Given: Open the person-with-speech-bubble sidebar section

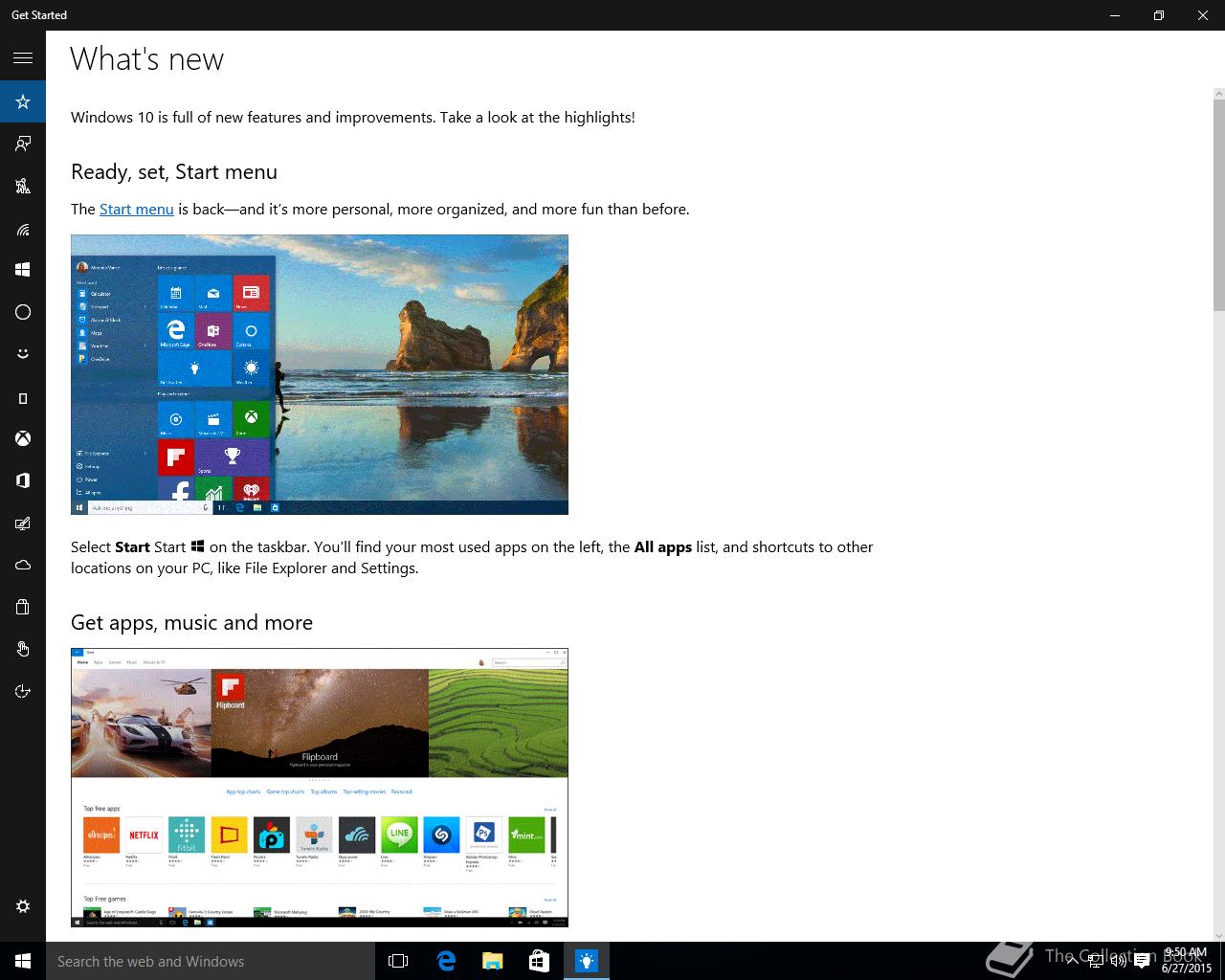Looking at the screenshot, I should [x=23, y=144].
